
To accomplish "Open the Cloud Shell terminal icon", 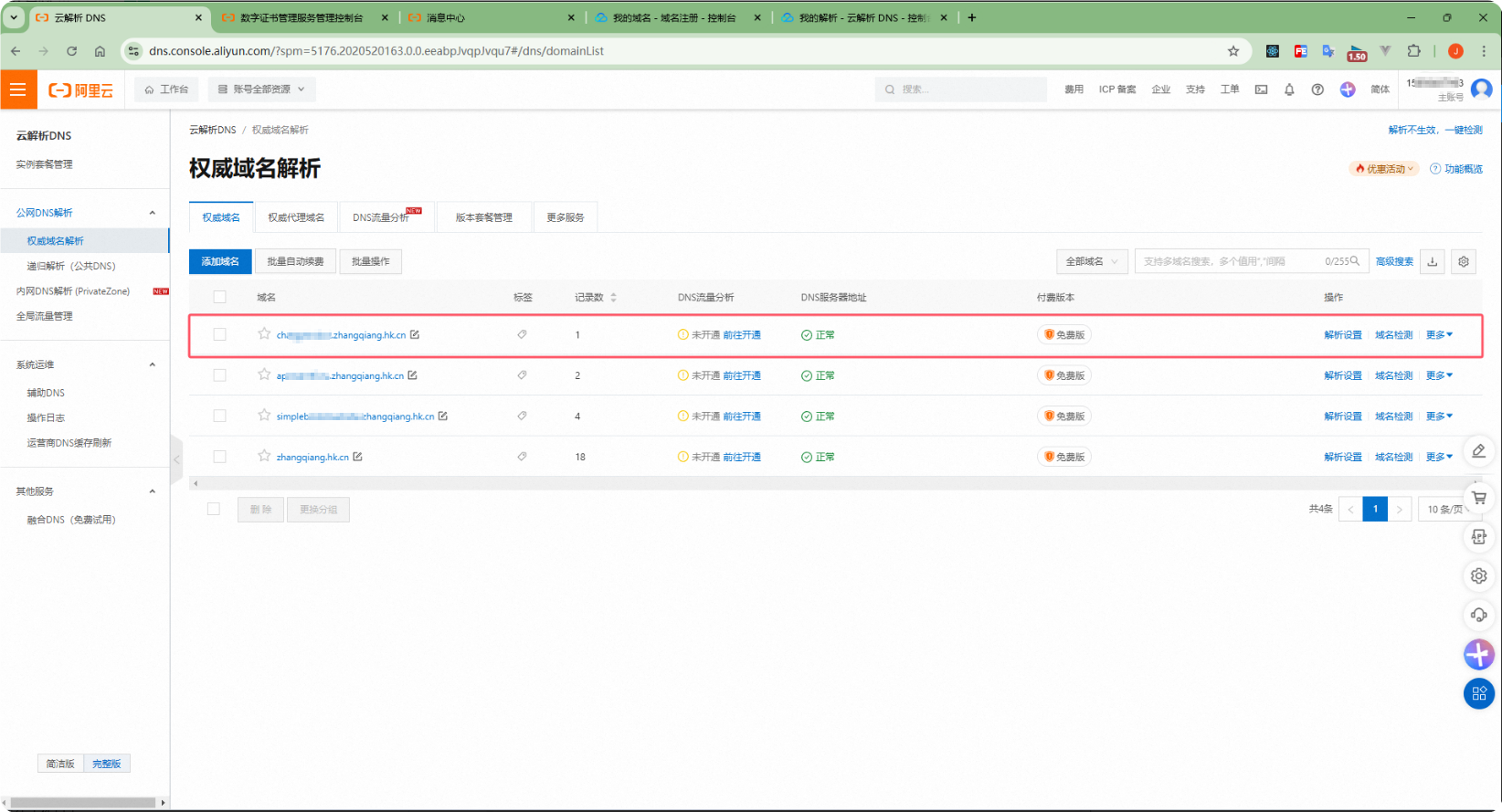I will pyautogui.click(x=1261, y=90).
